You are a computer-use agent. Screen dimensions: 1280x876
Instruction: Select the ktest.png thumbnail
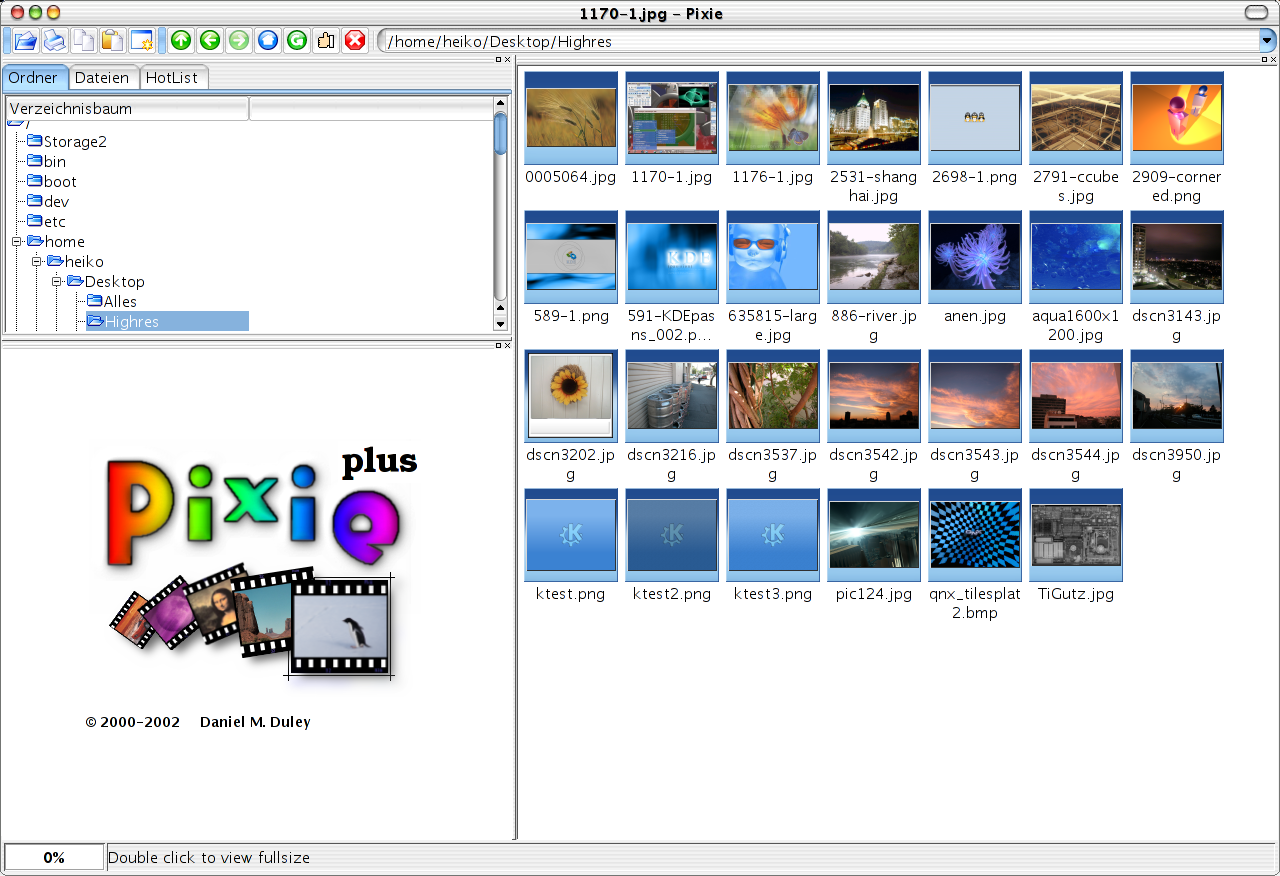tap(571, 535)
